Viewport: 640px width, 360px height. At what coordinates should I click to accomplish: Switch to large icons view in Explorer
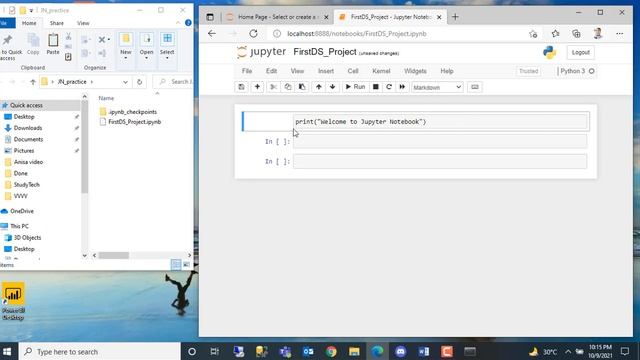coord(186,265)
